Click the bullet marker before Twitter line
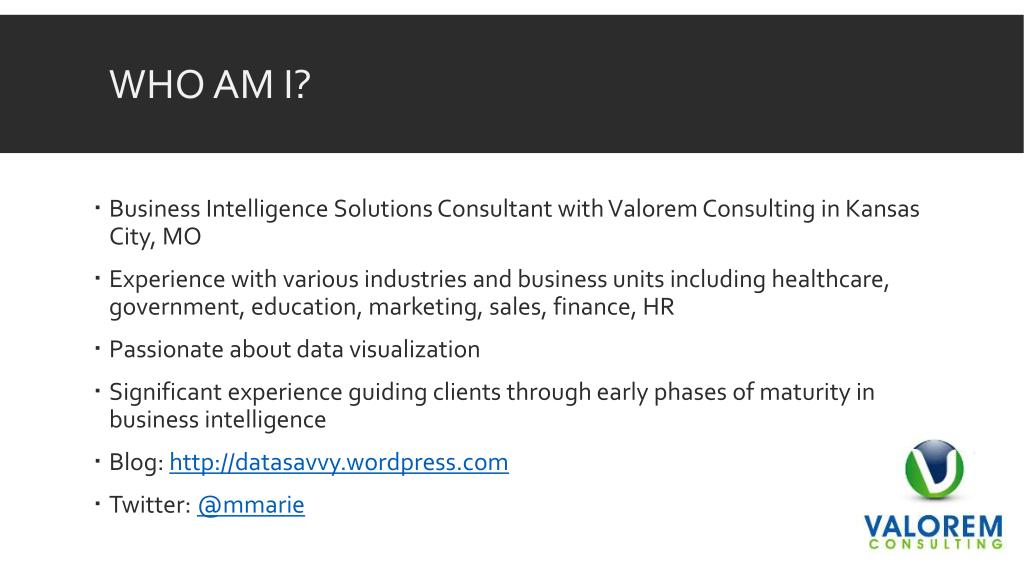 point(97,504)
